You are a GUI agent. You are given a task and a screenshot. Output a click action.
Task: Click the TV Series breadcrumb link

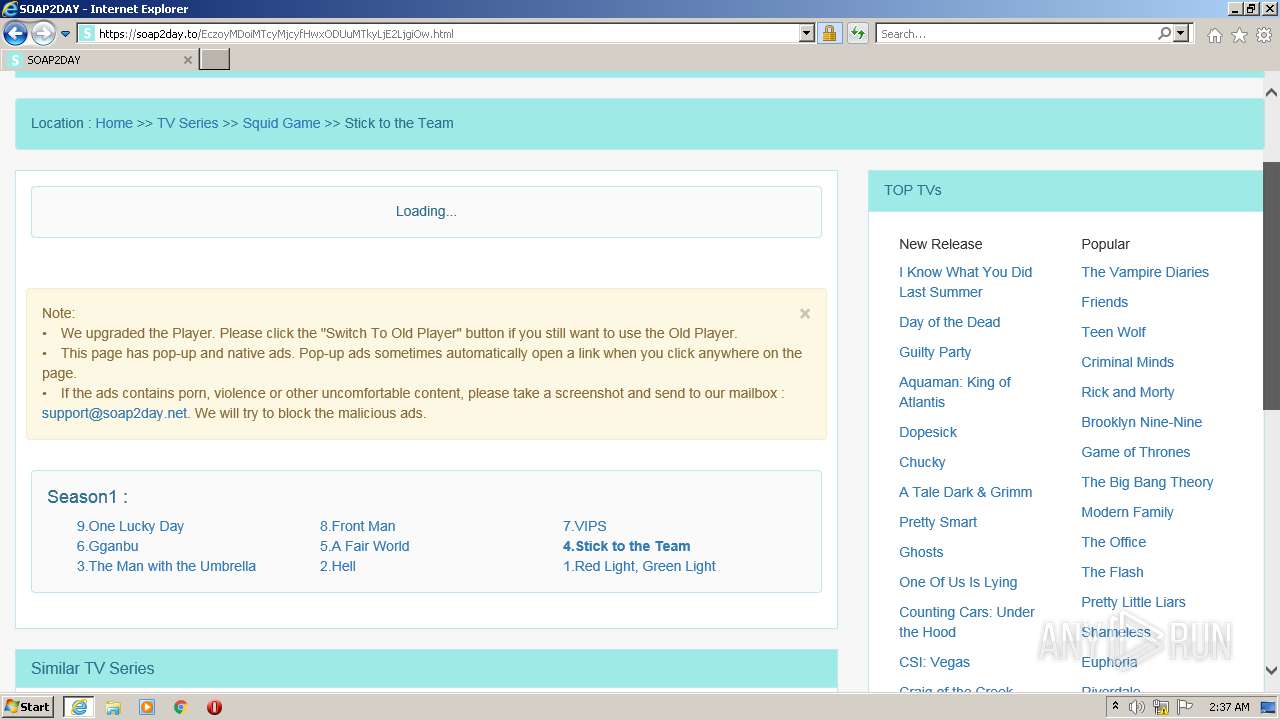pos(187,123)
